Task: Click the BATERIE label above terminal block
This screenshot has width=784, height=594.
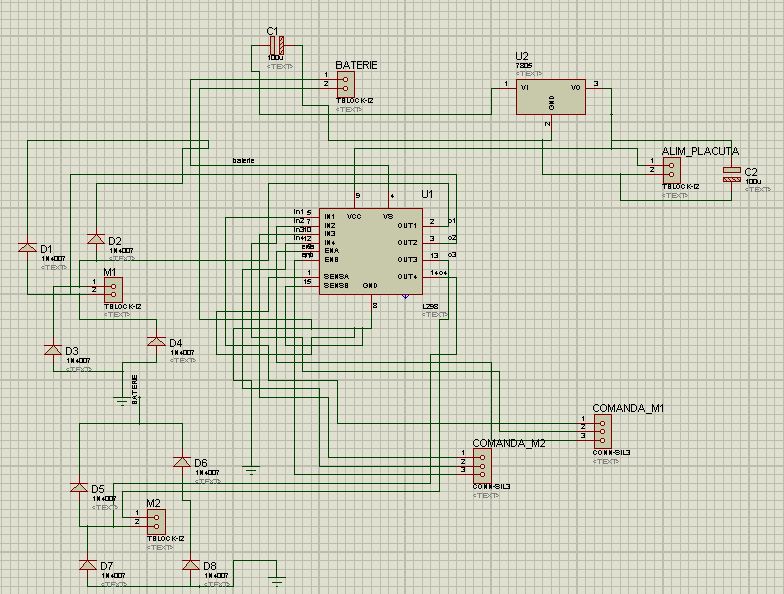Action: click(x=356, y=65)
